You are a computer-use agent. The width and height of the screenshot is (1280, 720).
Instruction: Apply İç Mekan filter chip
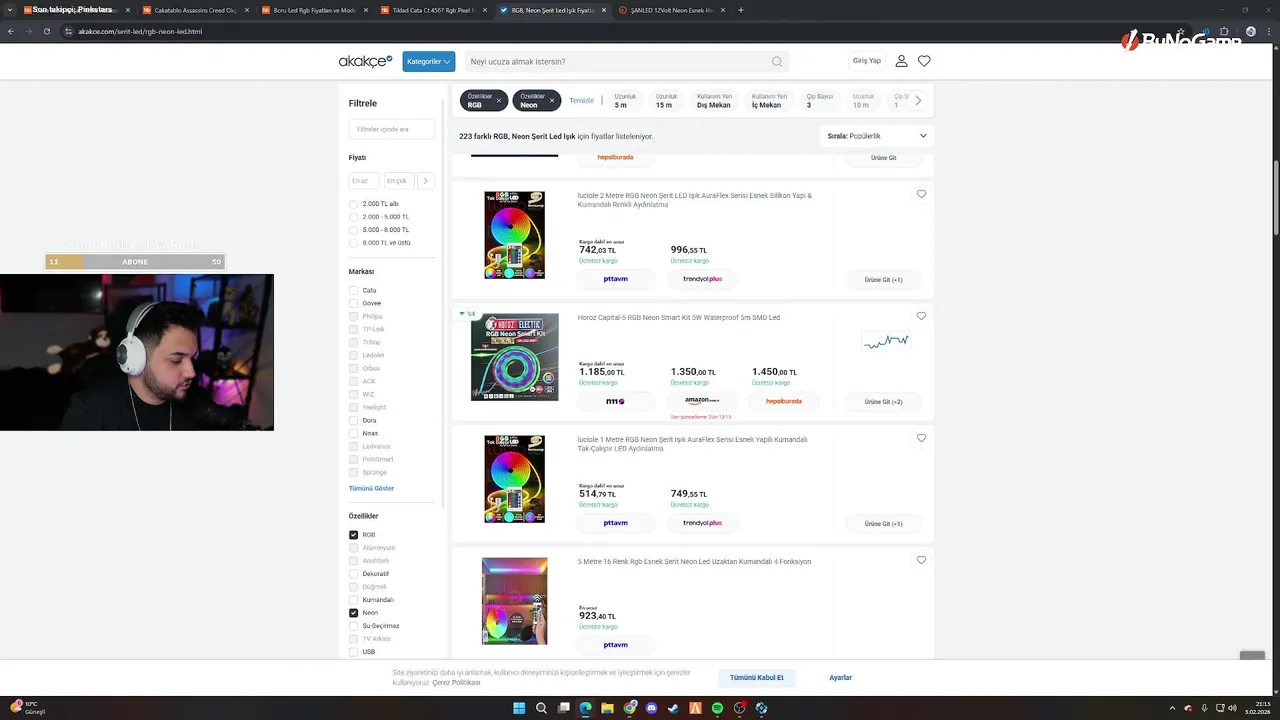(767, 100)
